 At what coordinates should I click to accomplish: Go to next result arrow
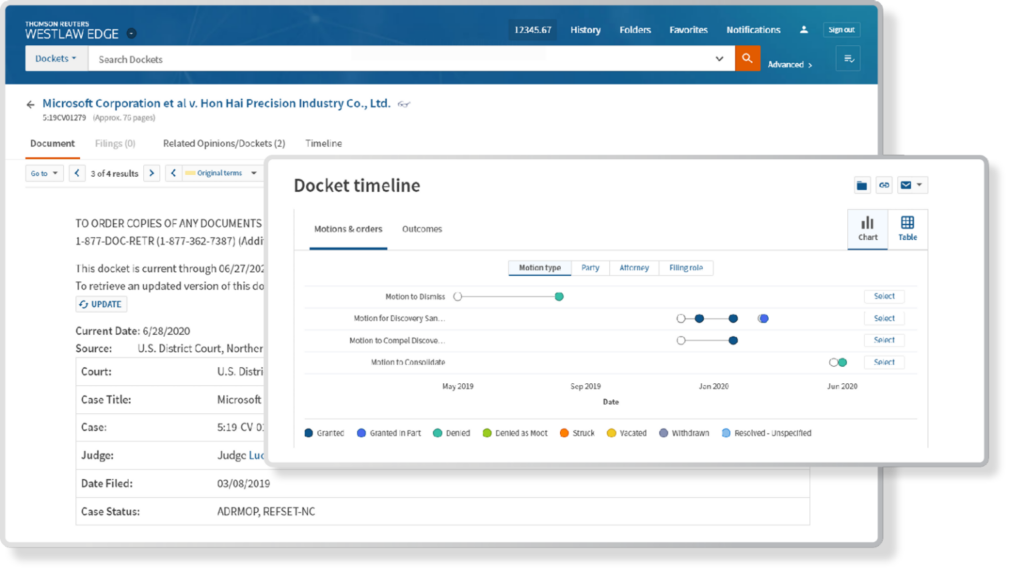pos(152,173)
